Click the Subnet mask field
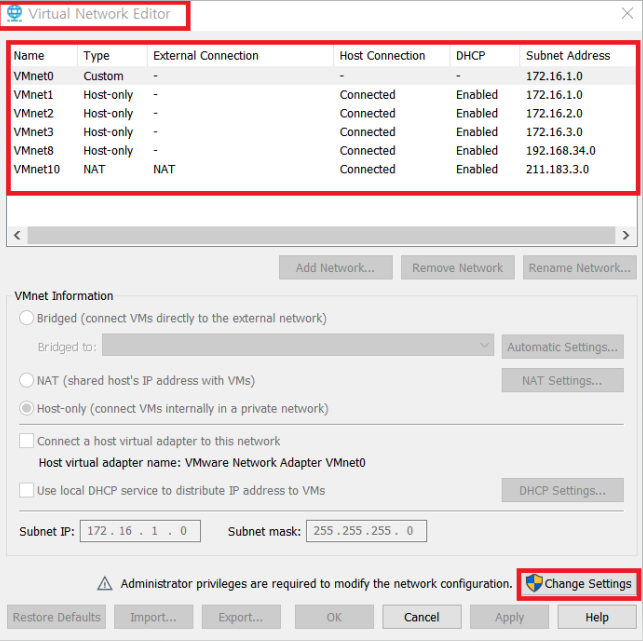 [366, 531]
